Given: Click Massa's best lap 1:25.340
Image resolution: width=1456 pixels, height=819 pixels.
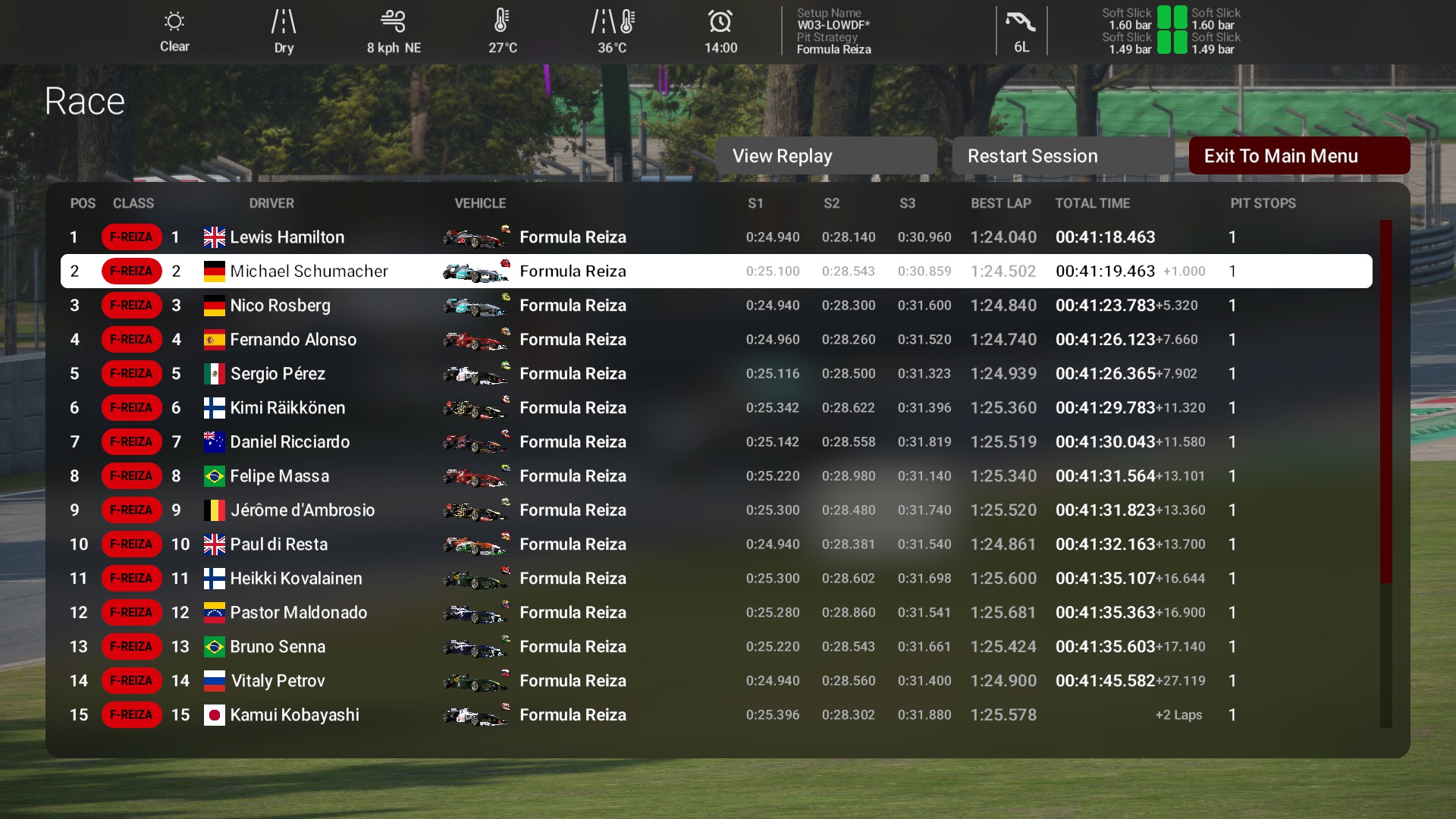Looking at the screenshot, I should 1003,476.
